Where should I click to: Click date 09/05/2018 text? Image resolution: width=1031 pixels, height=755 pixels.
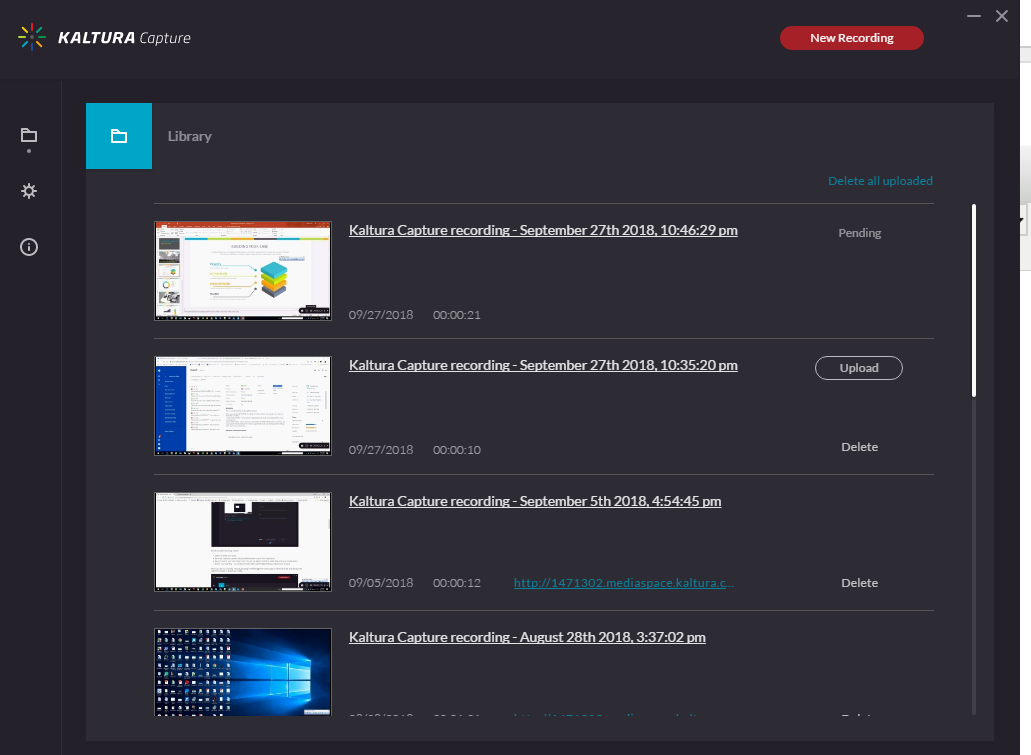point(381,583)
